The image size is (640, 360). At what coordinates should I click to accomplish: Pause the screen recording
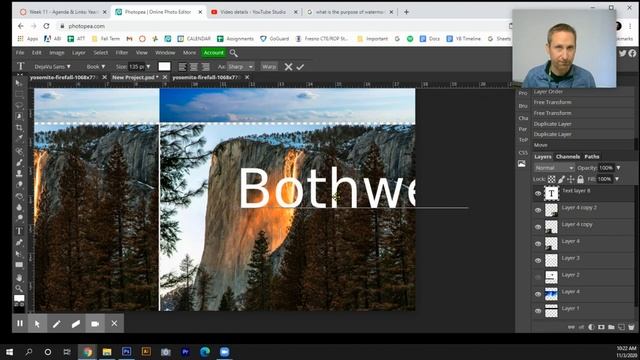pos(20,324)
